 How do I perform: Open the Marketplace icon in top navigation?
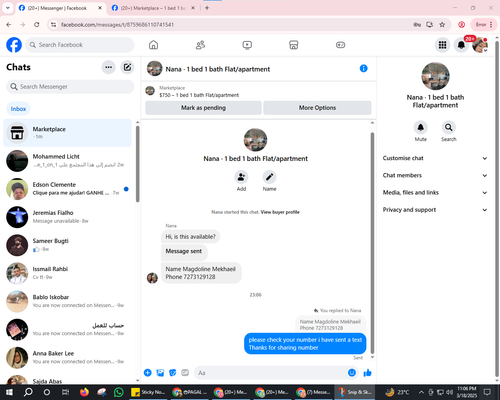293,45
